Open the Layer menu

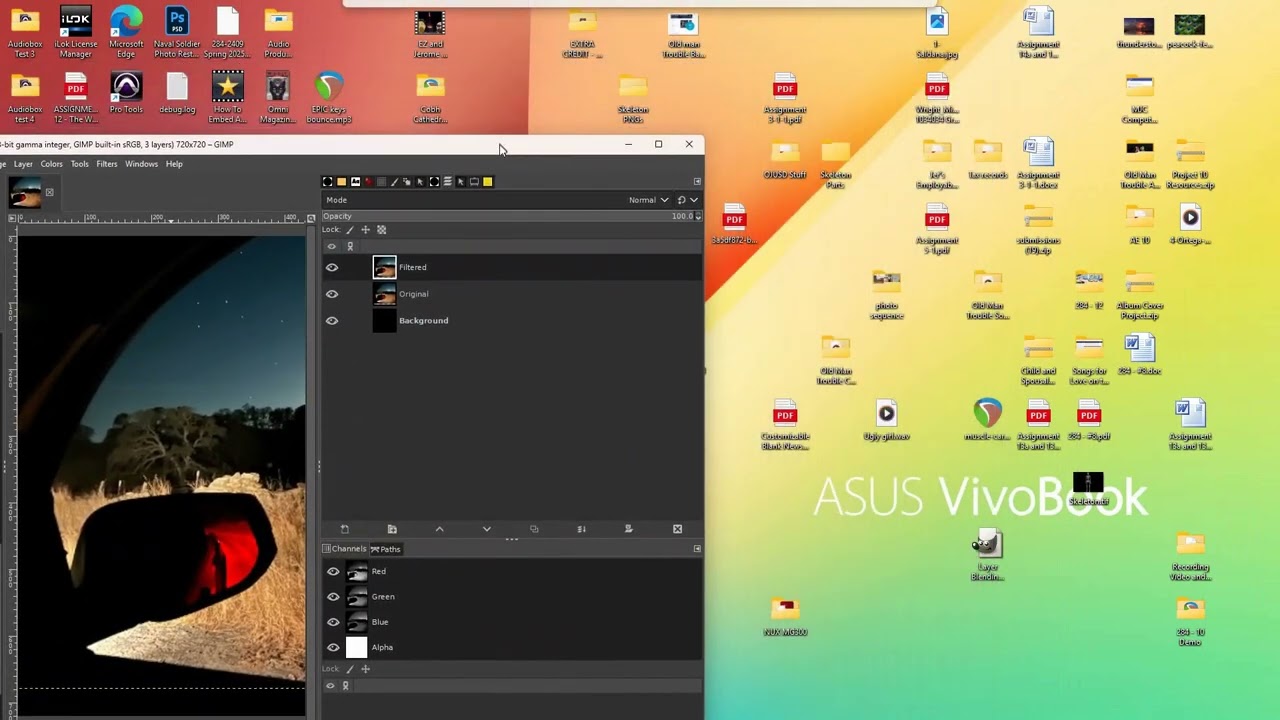pyautogui.click(x=23, y=164)
